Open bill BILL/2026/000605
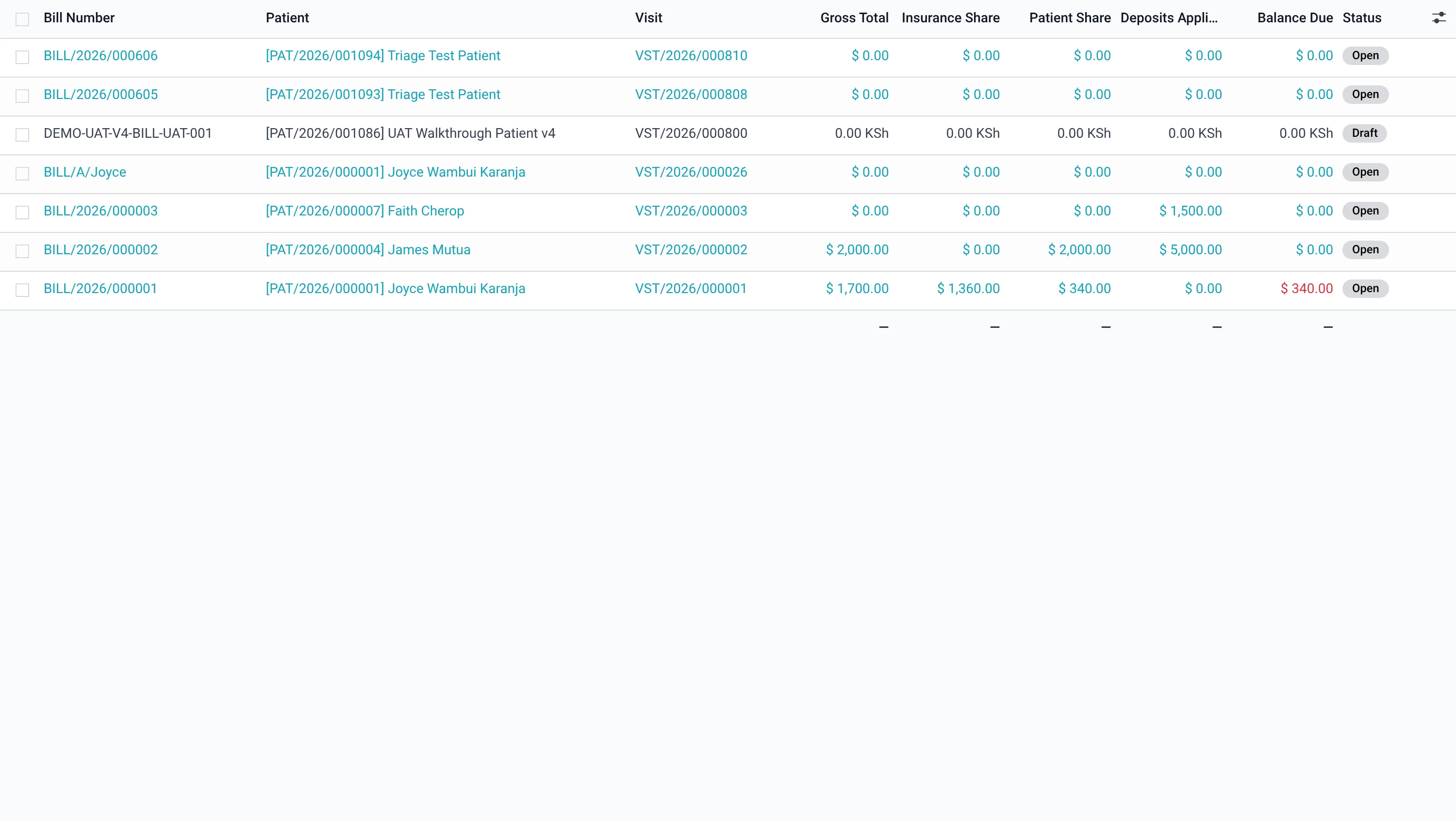Image resolution: width=1456 pixels, height=821 pixels. point(100,94)
